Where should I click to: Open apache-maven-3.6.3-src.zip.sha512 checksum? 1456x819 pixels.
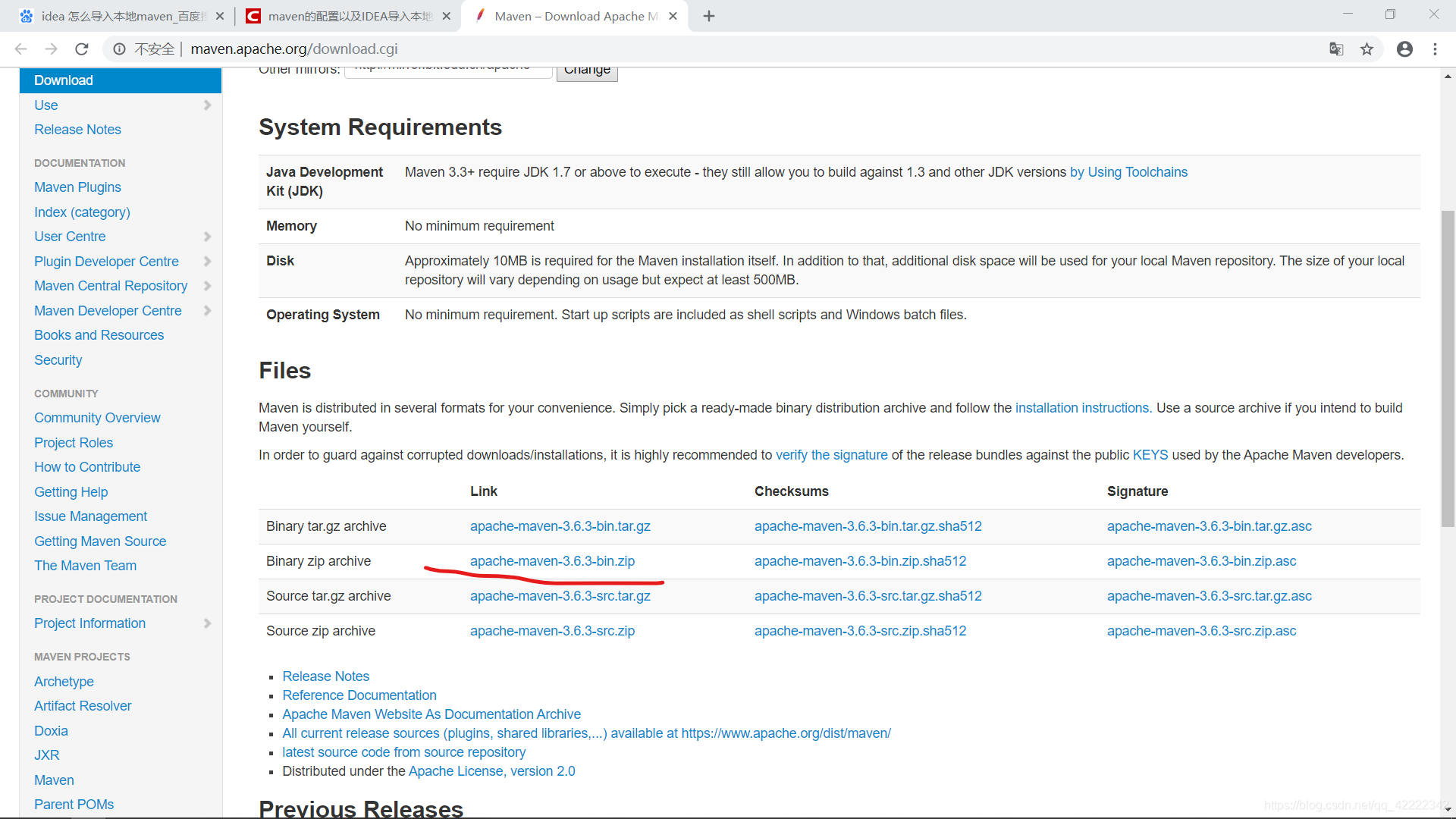pyautogui.click(x=860, y=631)
